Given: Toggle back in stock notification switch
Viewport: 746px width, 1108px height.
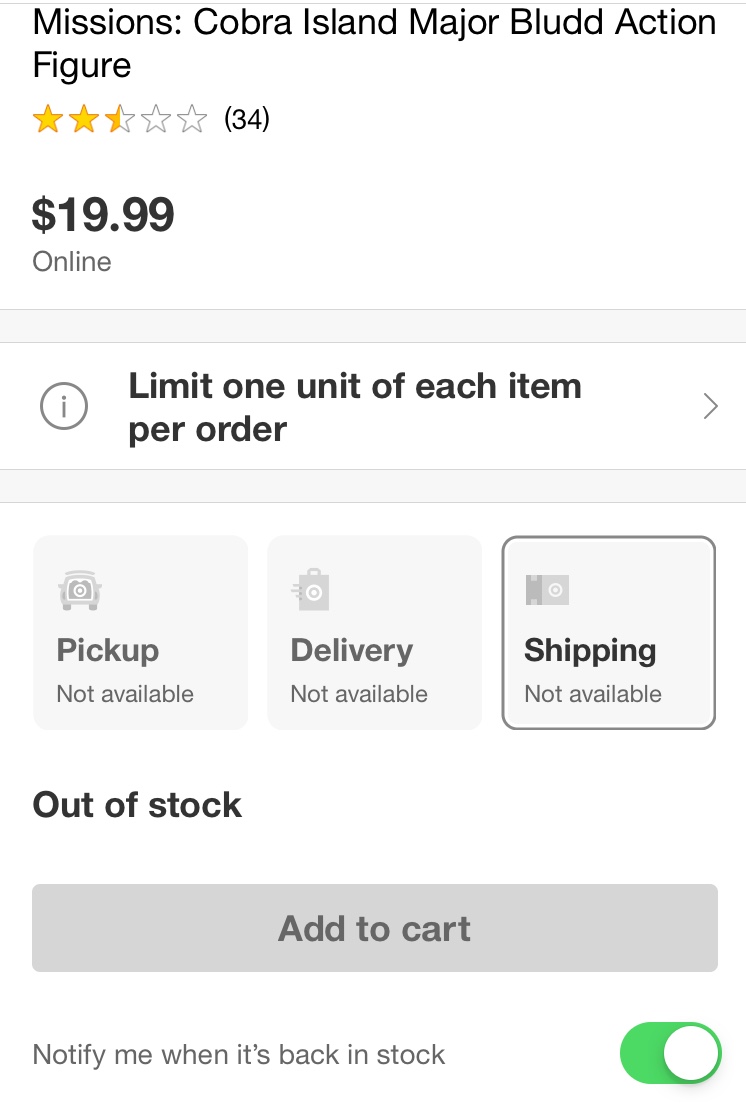Looking at the screenshot, I should (x=670, y=1053).
